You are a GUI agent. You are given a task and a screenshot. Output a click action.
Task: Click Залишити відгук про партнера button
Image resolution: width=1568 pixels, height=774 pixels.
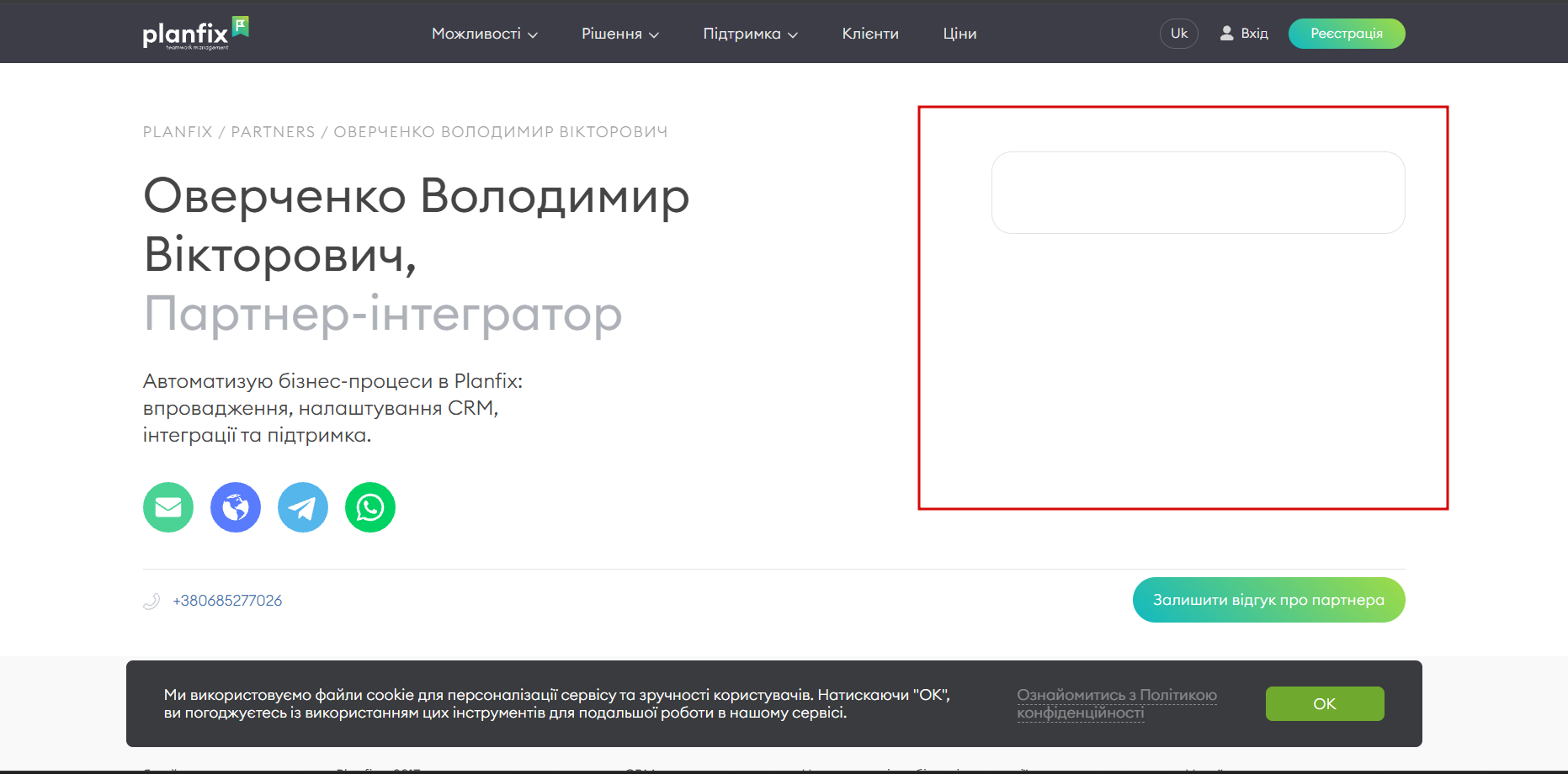tap(1269, 600)
